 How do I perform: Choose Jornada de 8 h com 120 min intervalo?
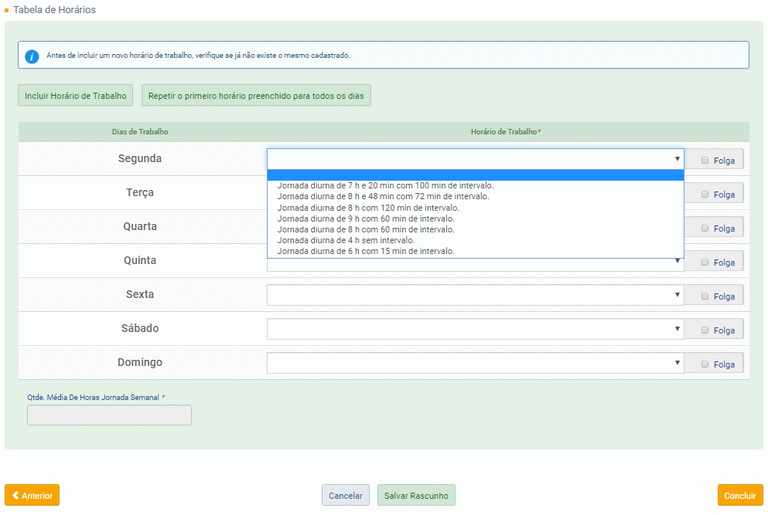point(367,207)
